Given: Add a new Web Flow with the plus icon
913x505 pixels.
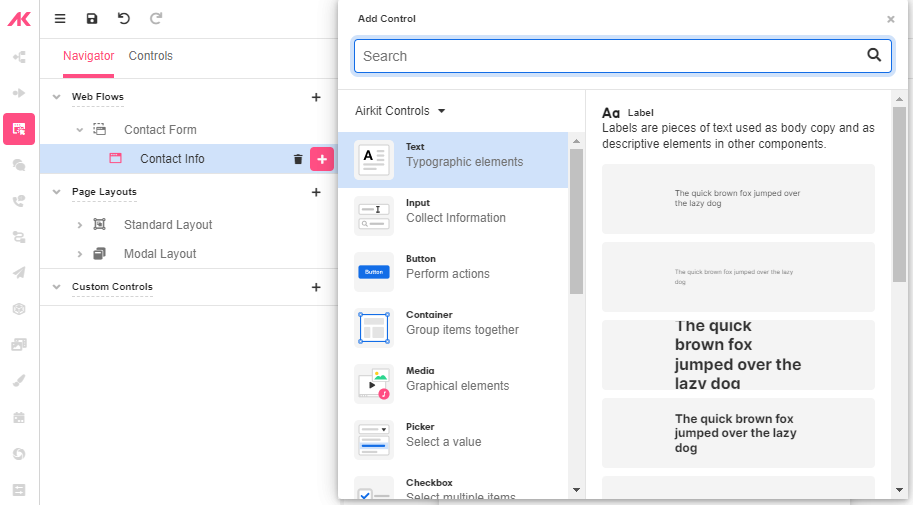Looking at the screenshot, I should click(316, 97).
